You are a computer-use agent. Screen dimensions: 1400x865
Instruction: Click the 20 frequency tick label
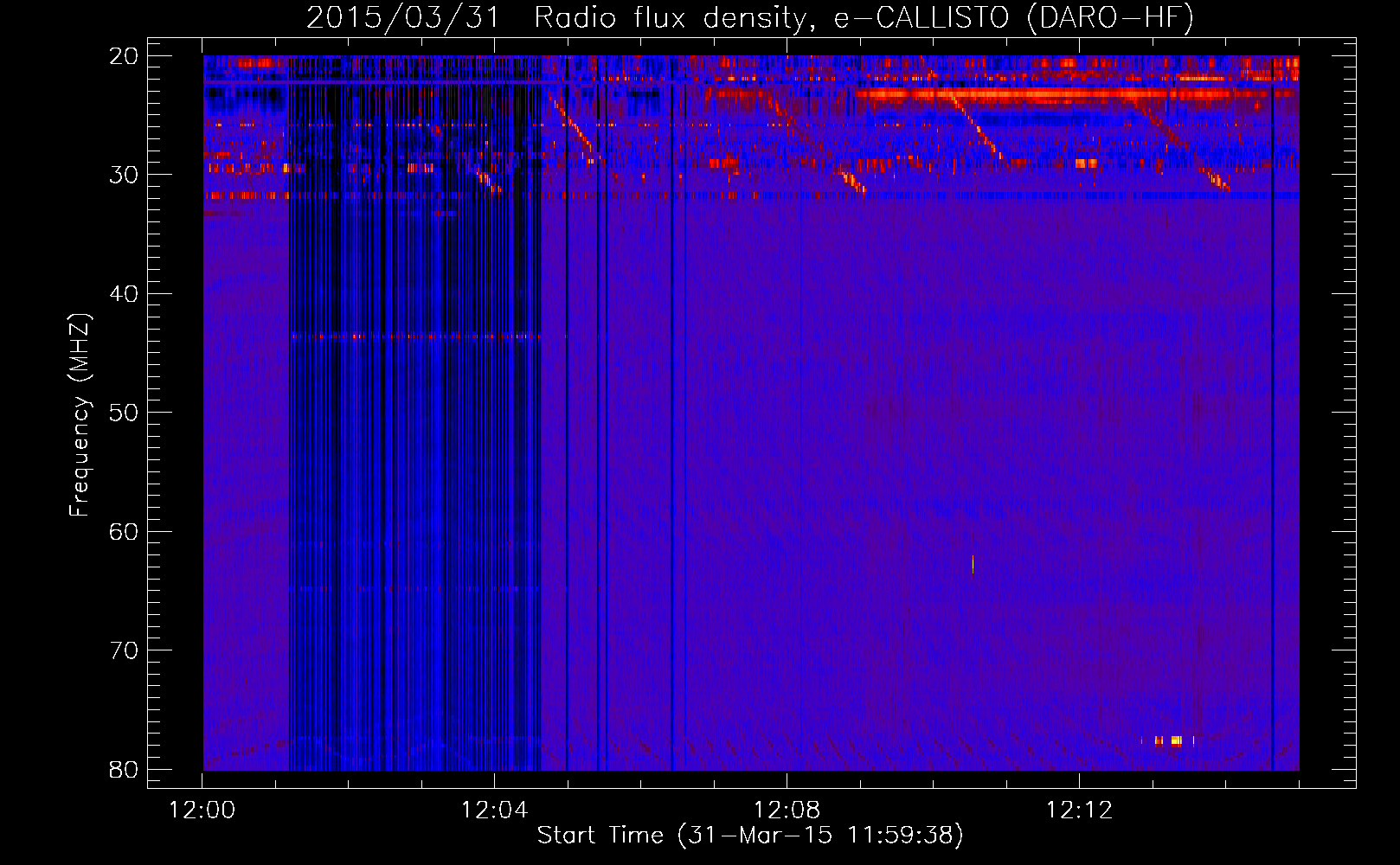click(x=124, y=56)
